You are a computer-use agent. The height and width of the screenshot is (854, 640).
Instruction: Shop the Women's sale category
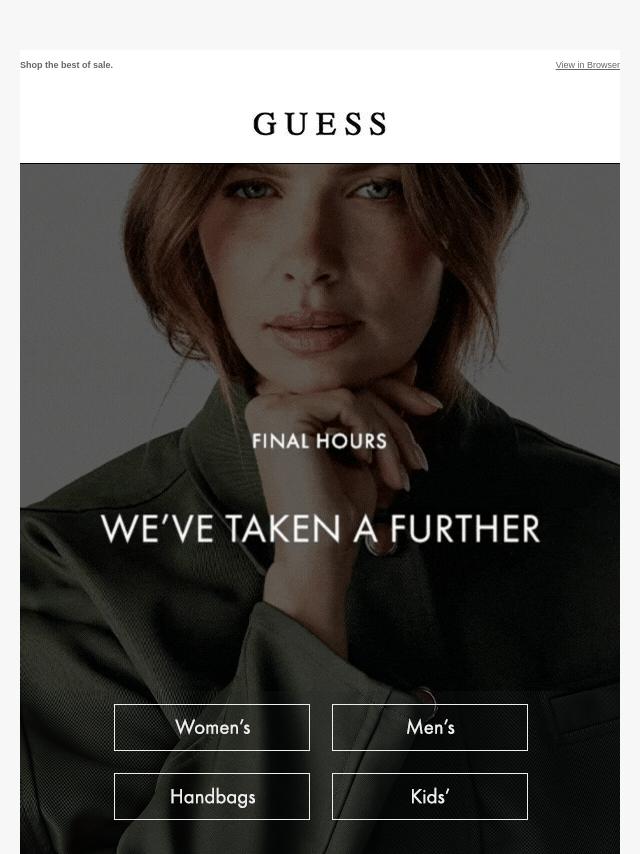tap(212, 727)
